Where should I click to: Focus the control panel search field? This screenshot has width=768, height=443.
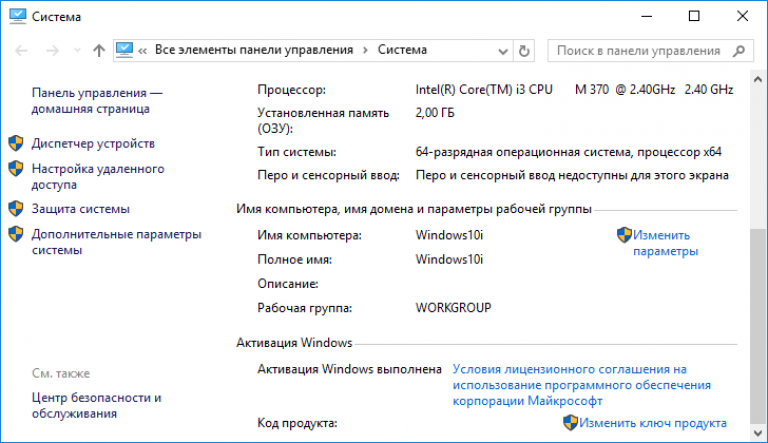(x=650, y=50)
